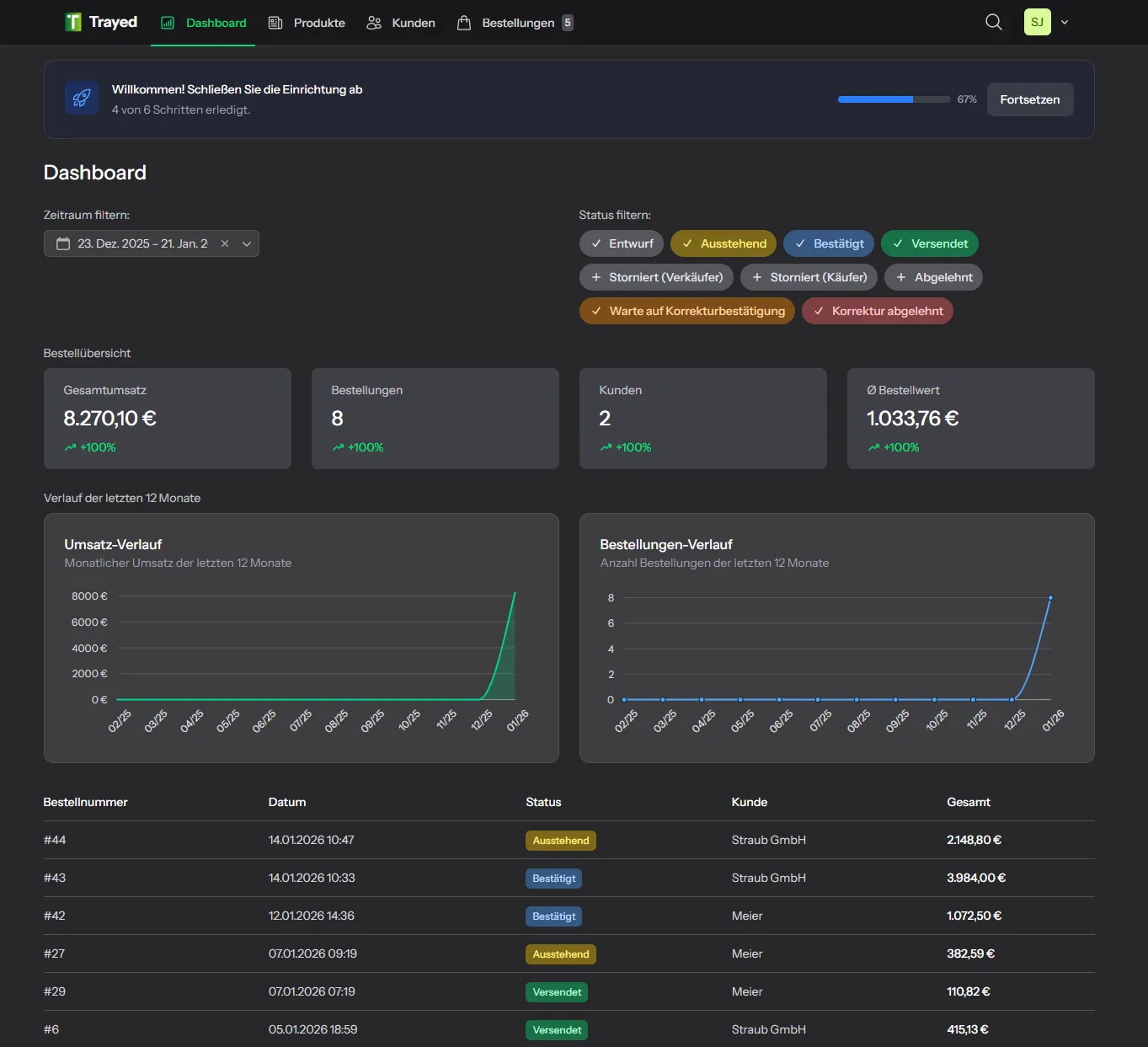Enable the Storniert (Käufer) filter
The image size is (1148, 1047).
click(x=809, y=277)
